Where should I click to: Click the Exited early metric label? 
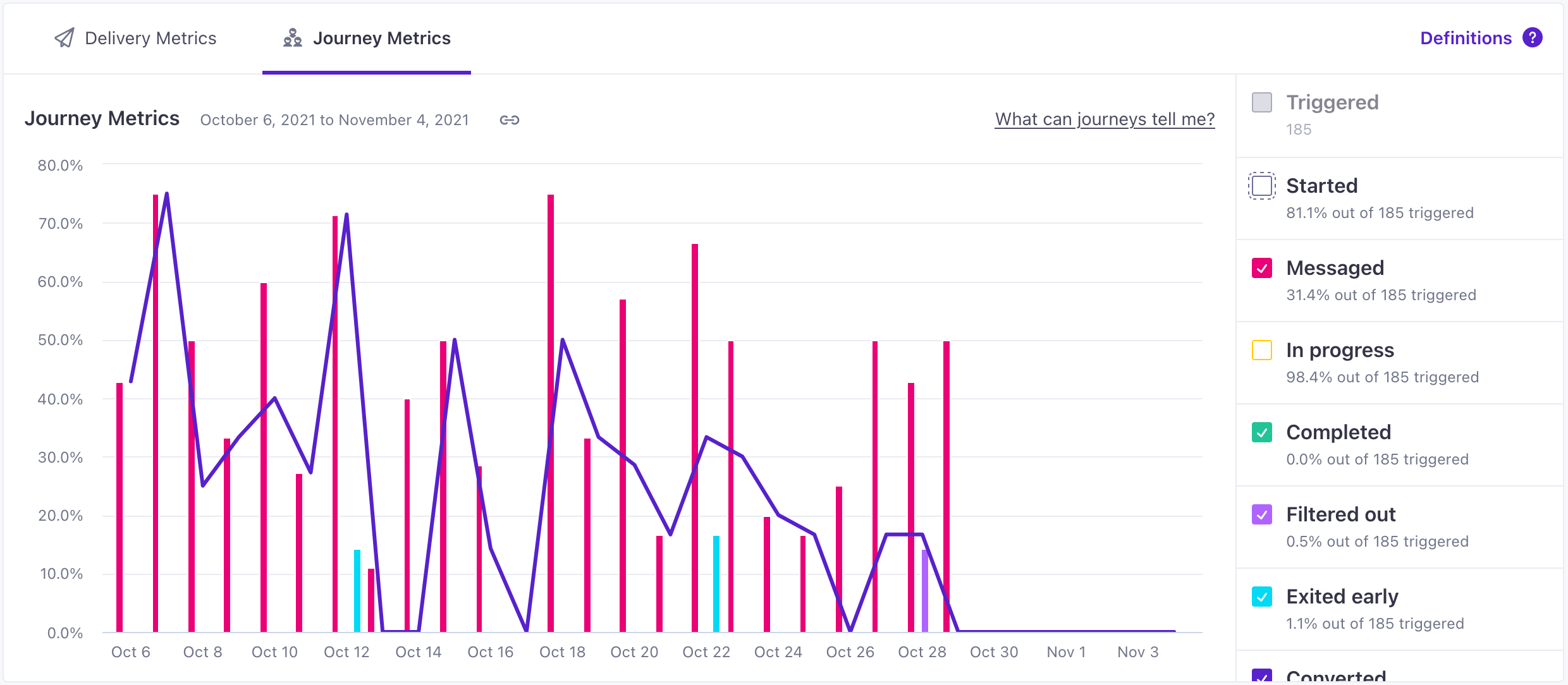[x=1342, y=597]
